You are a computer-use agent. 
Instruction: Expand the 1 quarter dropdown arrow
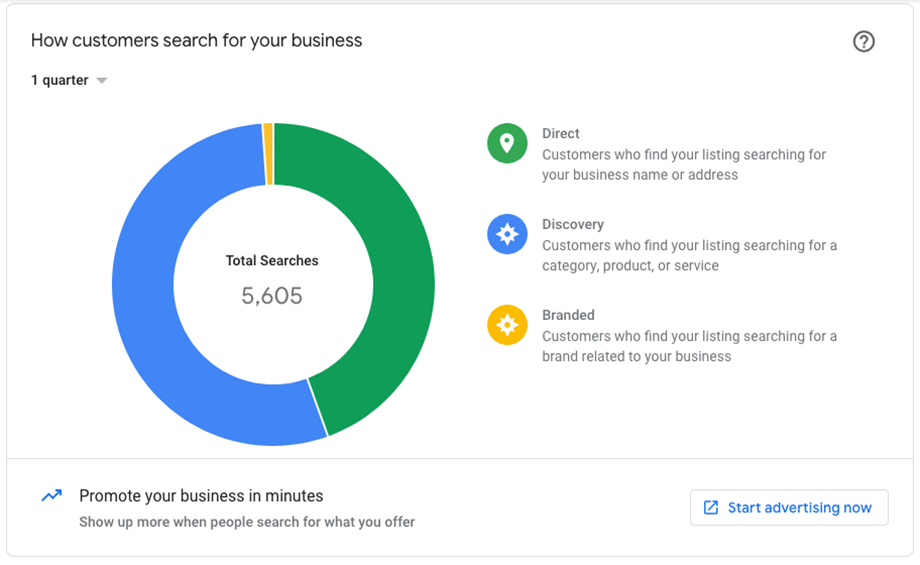[x=102, y=80]
